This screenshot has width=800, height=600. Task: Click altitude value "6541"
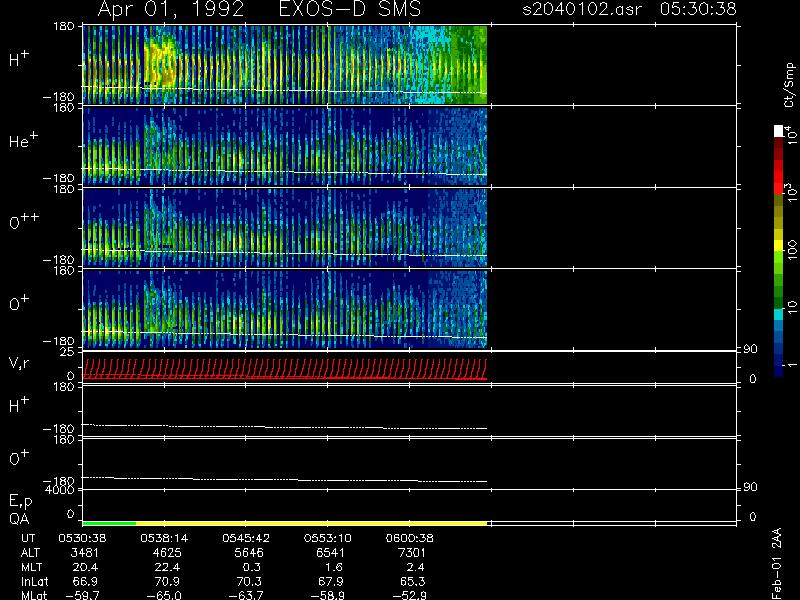[330, 553]
